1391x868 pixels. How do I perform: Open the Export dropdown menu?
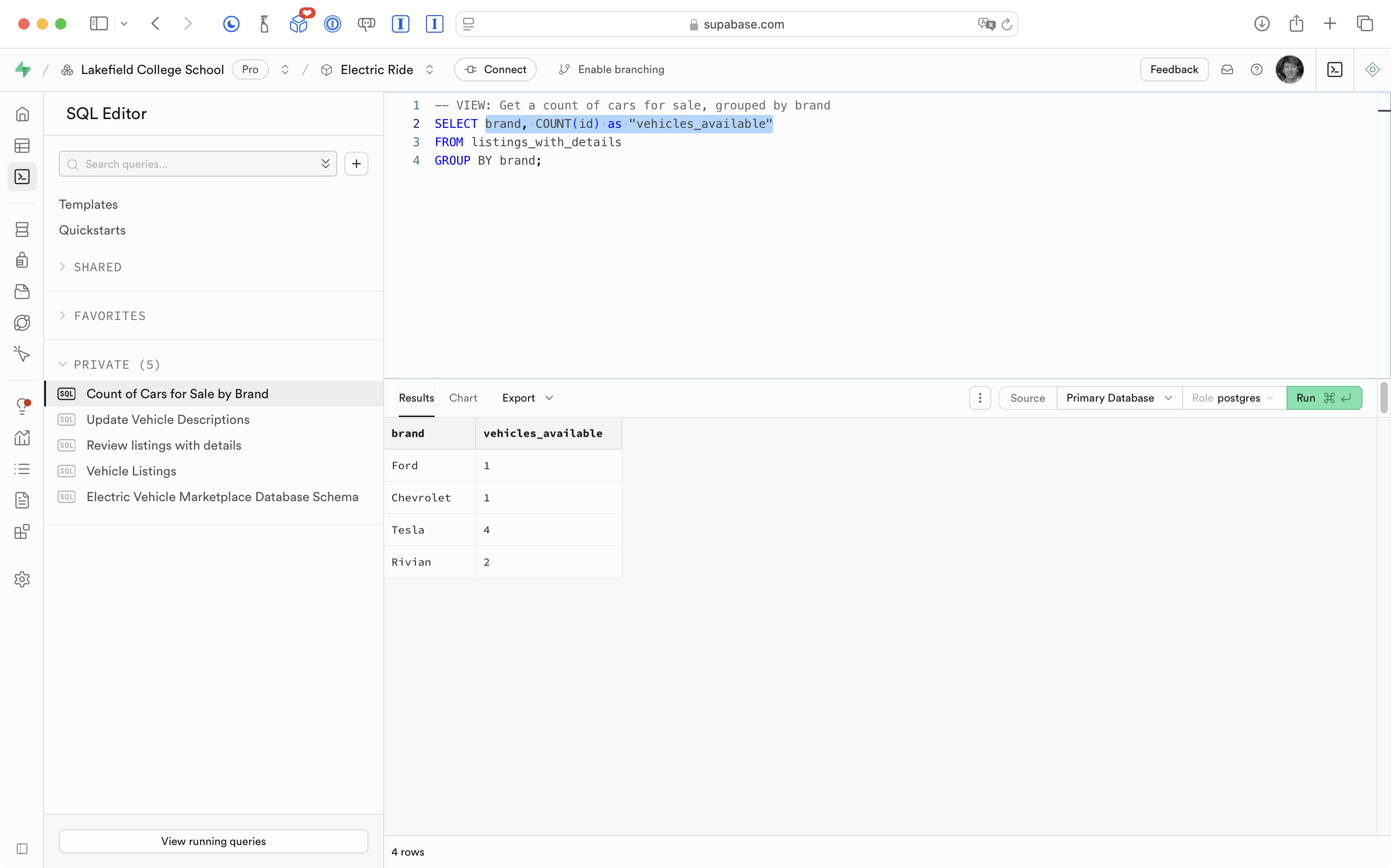(x=527, y=398)
